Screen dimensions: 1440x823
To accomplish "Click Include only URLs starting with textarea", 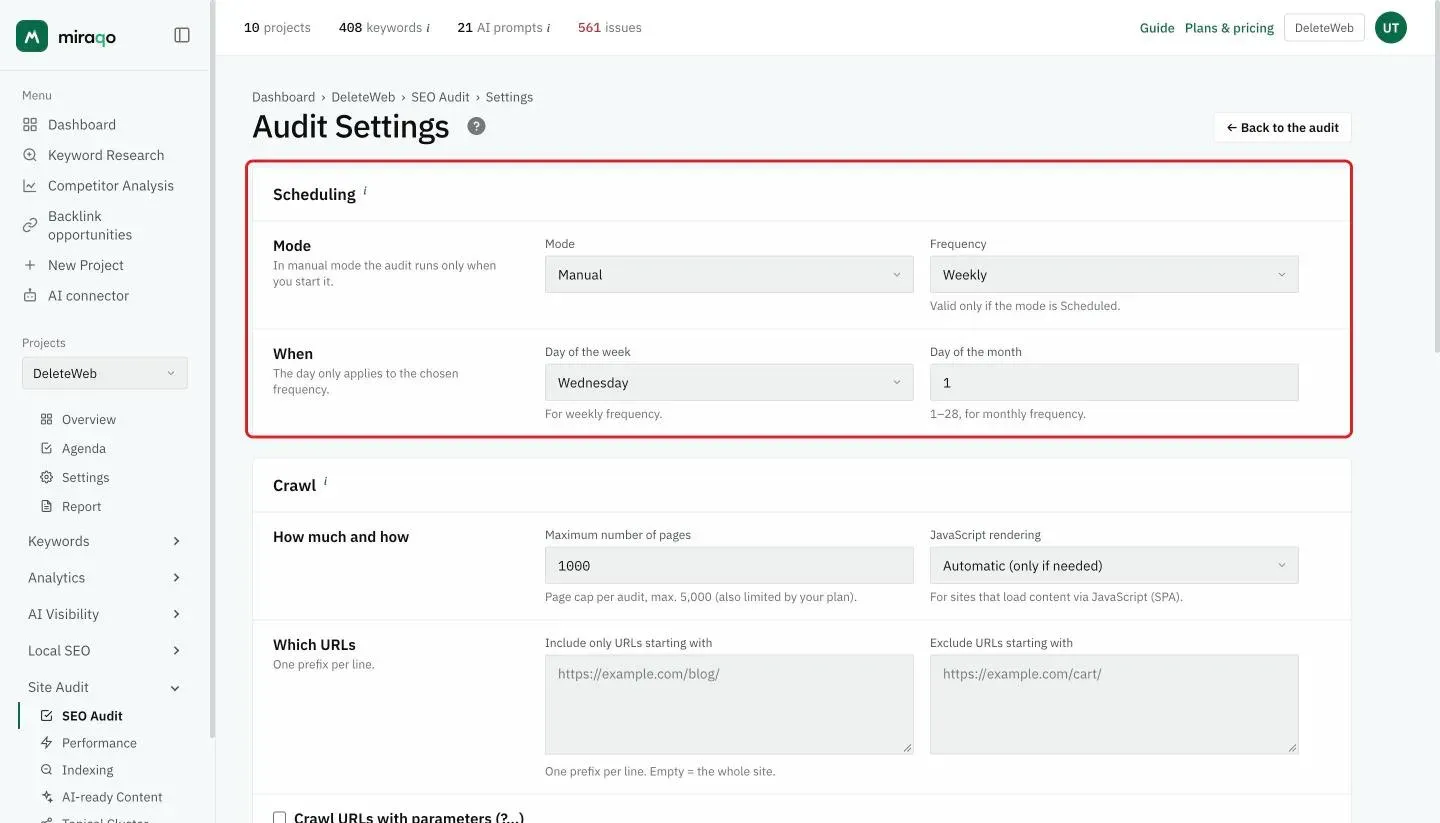I will coord(729,704).
